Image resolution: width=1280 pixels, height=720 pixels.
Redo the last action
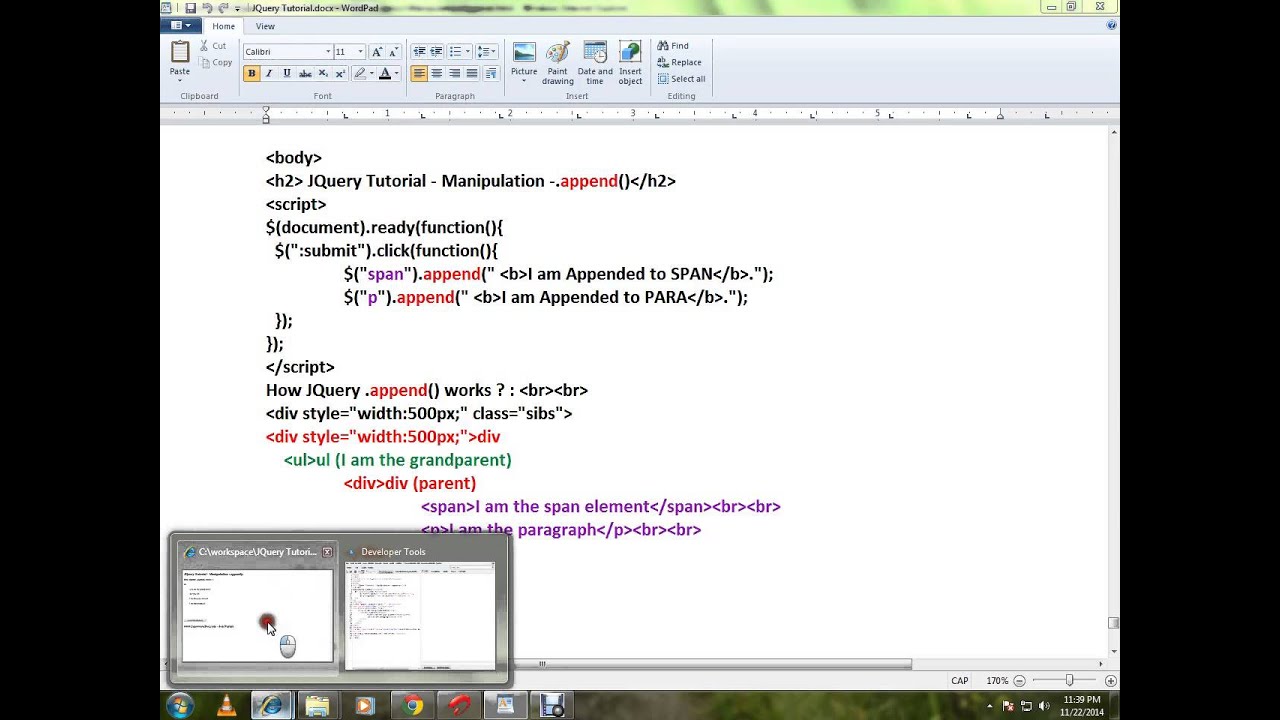click(223, 8)
